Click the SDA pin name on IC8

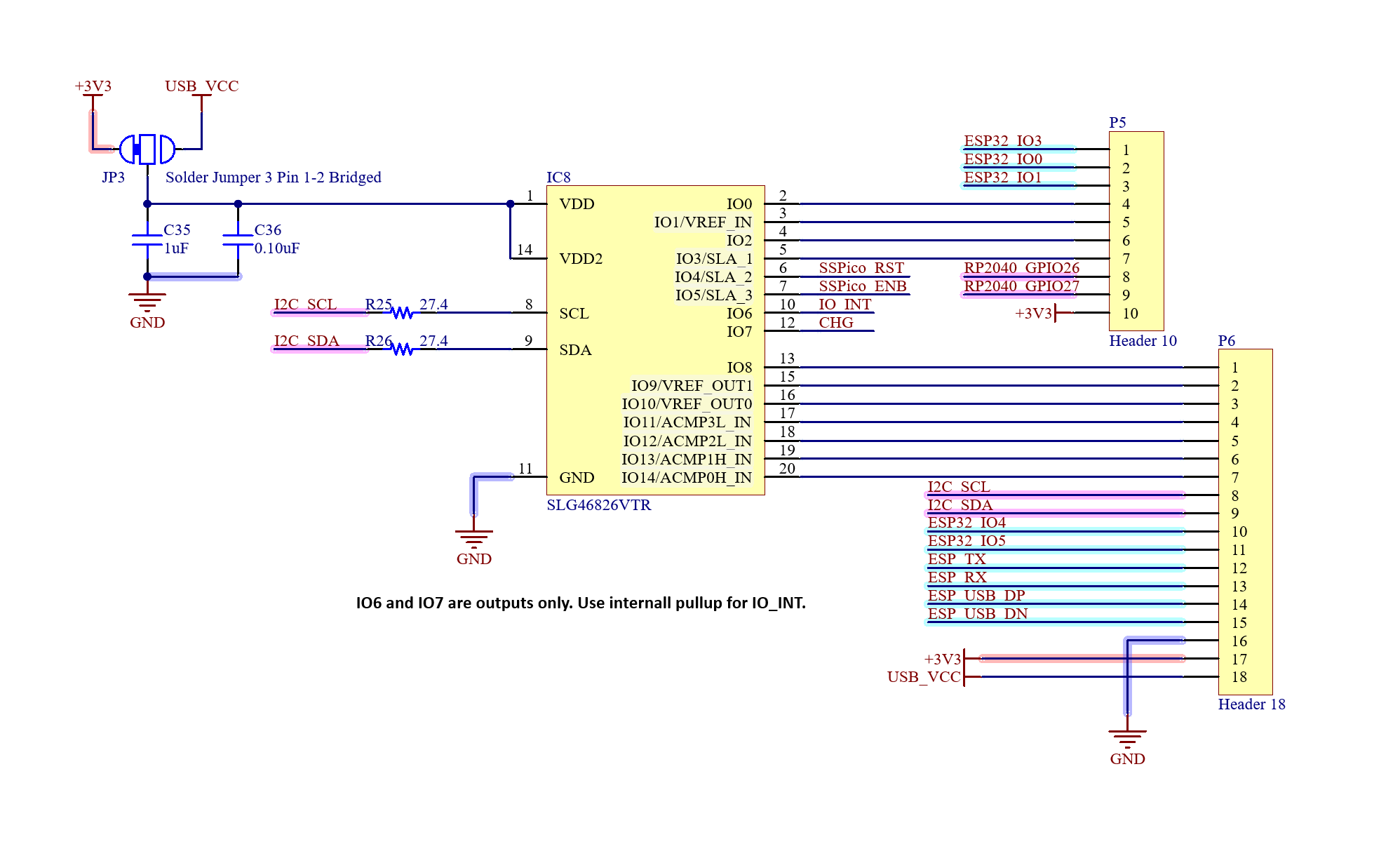(x=575, y=350)
